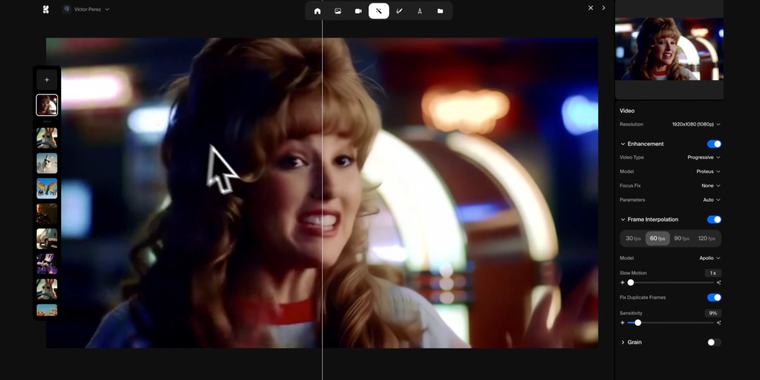Click the app logo at top left
Viewport: 760px width, 380px height.
[46, 9]
